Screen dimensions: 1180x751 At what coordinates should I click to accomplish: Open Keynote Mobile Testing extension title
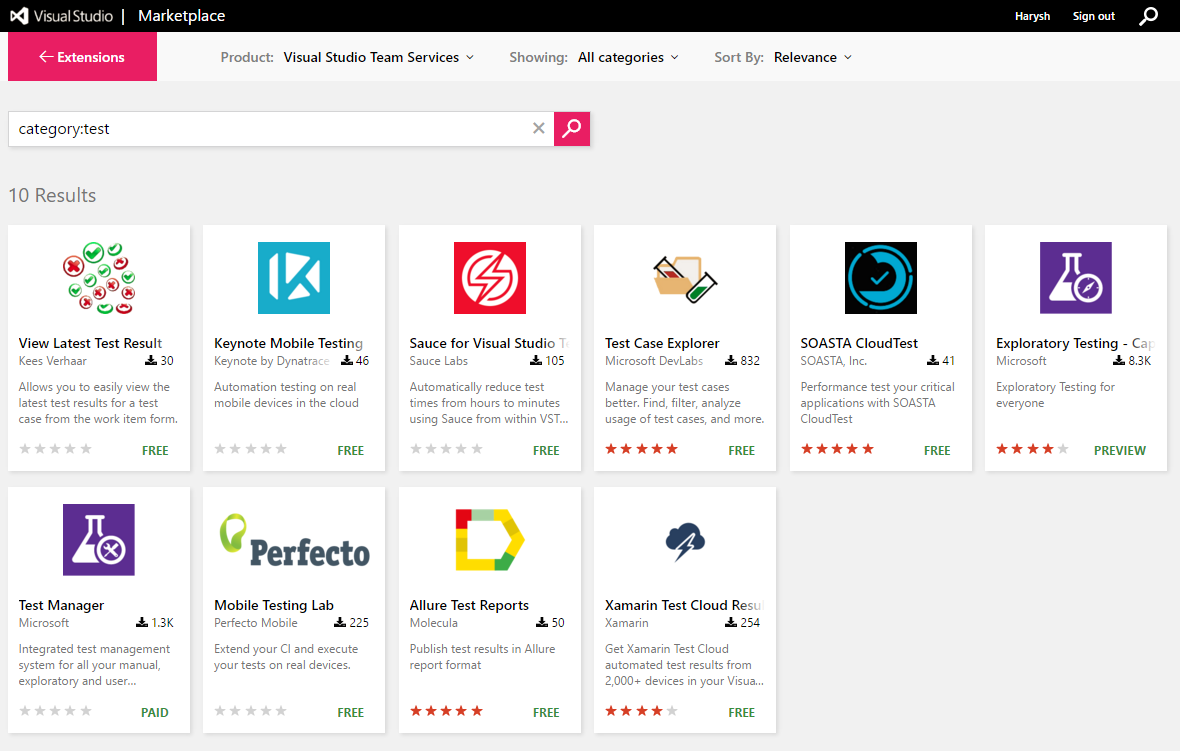[288, 343]
